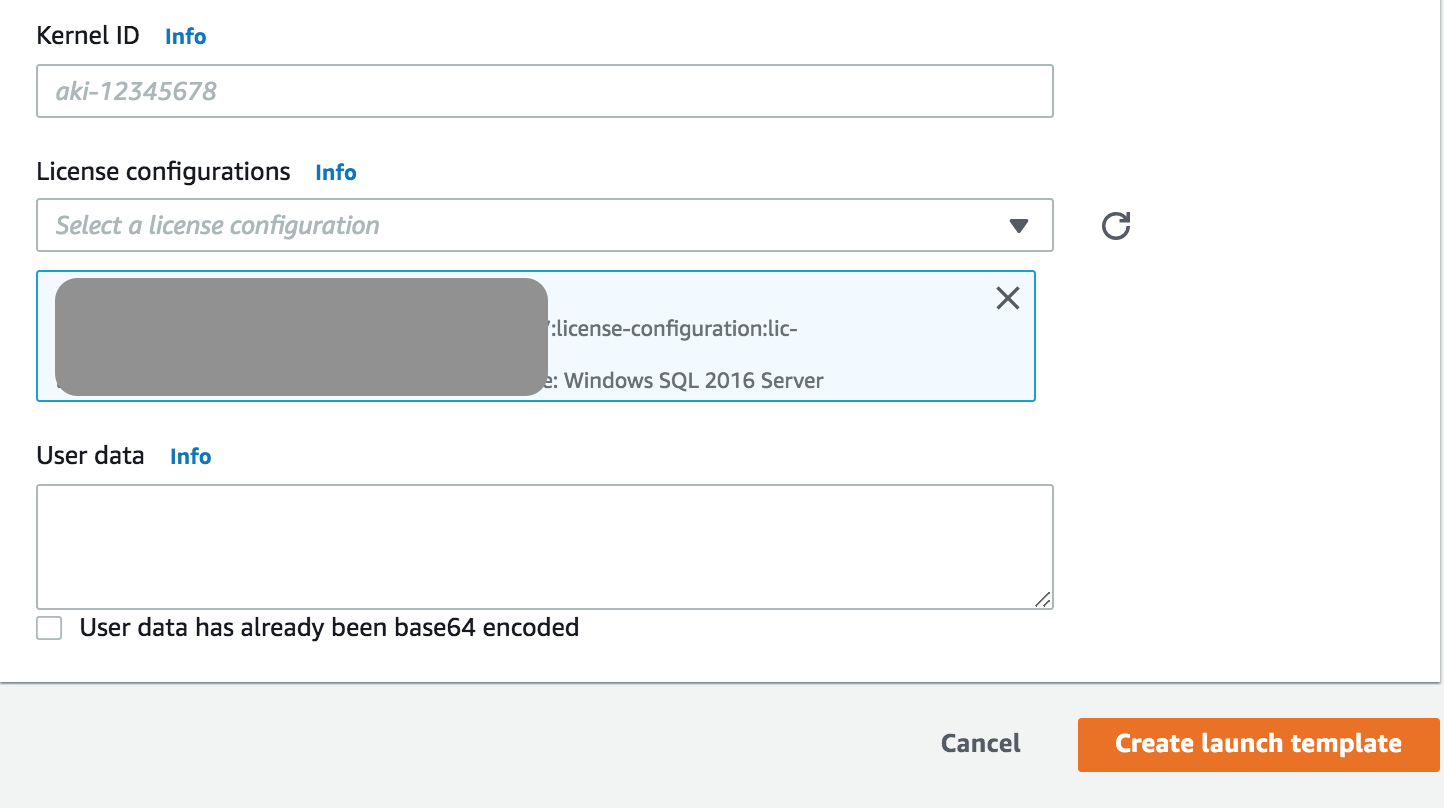
Task: Click the 'Windows SQL 2016 Server' text
Action: (x=694, y=380)
